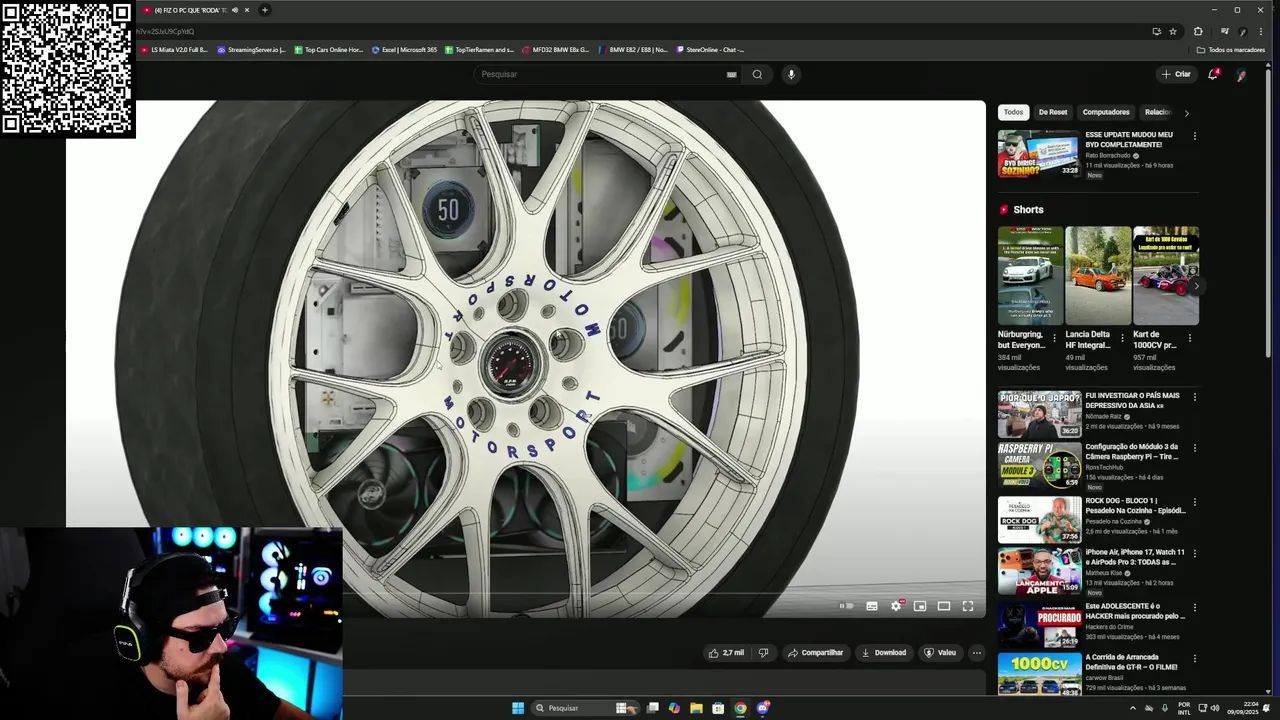Click the Compartilhar share button

[815, 653]
